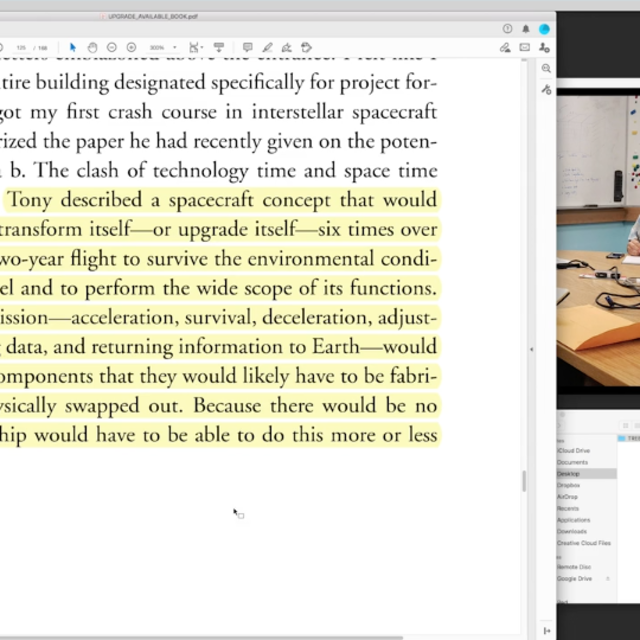This screenshot has width=640, height=640.
Task: Open the notifications bell
Action: 525,29
